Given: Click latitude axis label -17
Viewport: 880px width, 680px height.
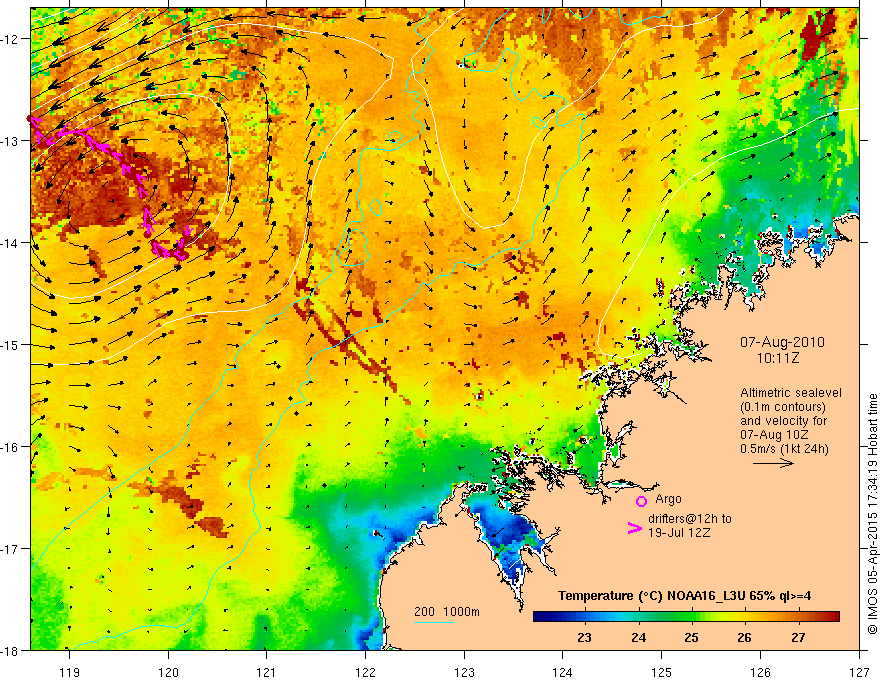Looking at the screenshot, I should (x=11, y=548).
